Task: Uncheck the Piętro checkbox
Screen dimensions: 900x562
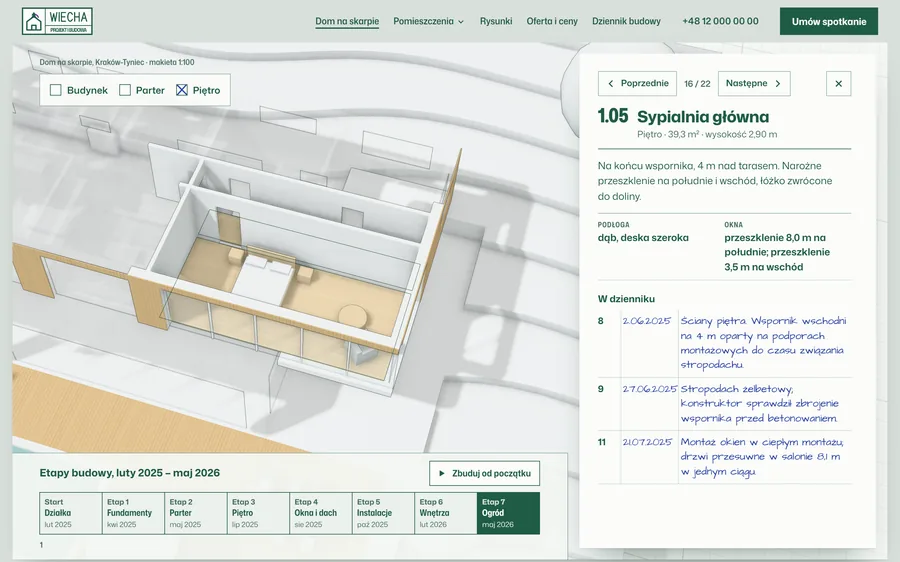Action: coord(182,90)
